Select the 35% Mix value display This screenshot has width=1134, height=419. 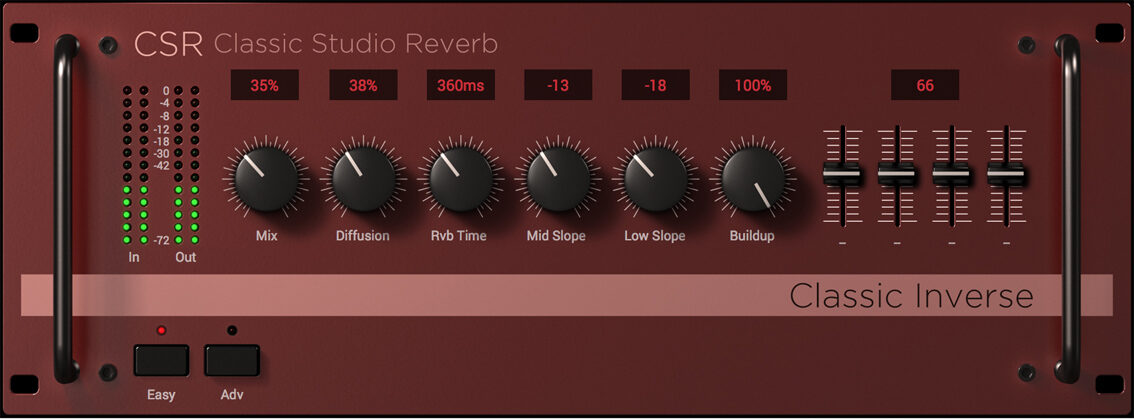[265, 85]
